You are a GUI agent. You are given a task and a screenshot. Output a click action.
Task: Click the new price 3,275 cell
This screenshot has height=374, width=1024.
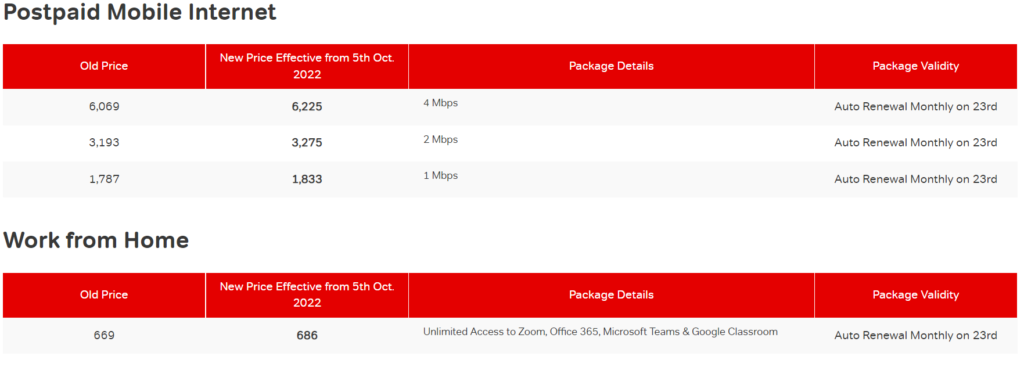[307, 142]
